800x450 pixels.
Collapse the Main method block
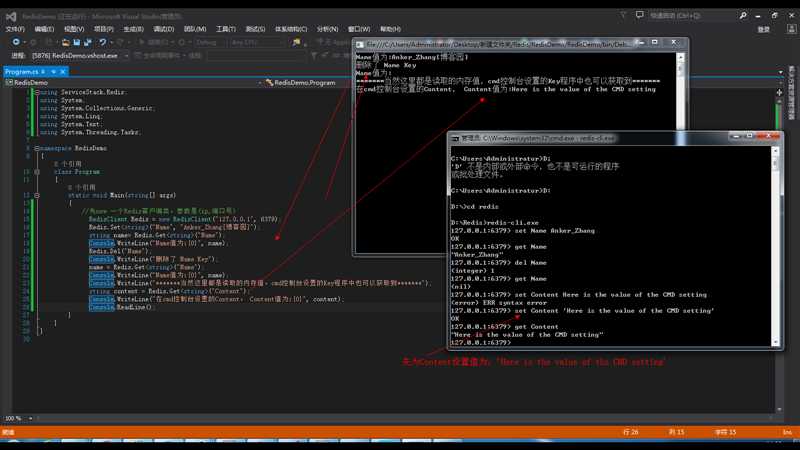coord(37,195)
